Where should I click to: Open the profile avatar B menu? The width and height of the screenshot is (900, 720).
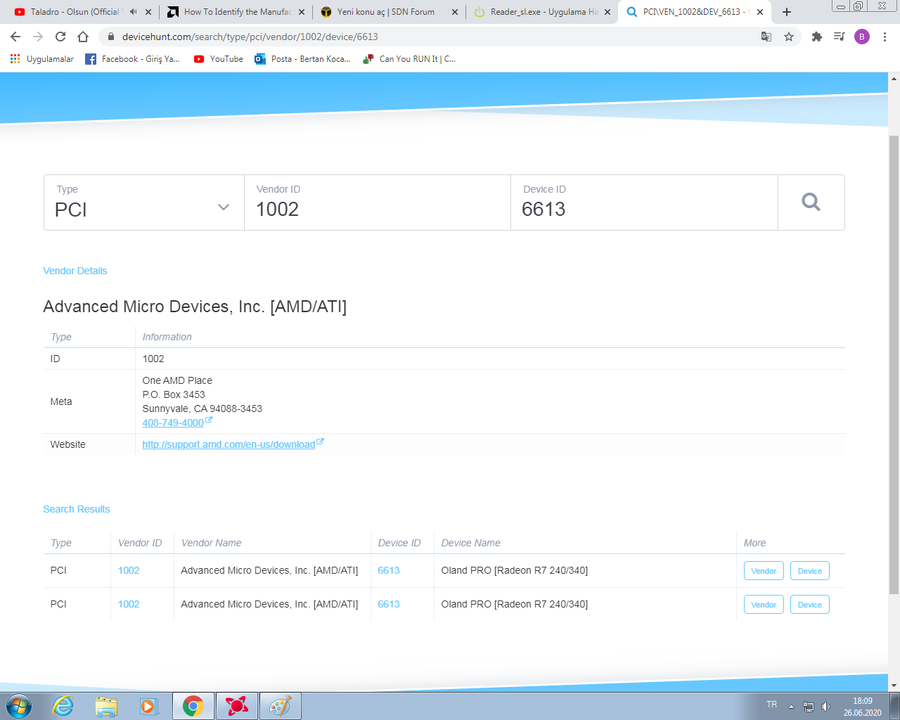point(862,37)
